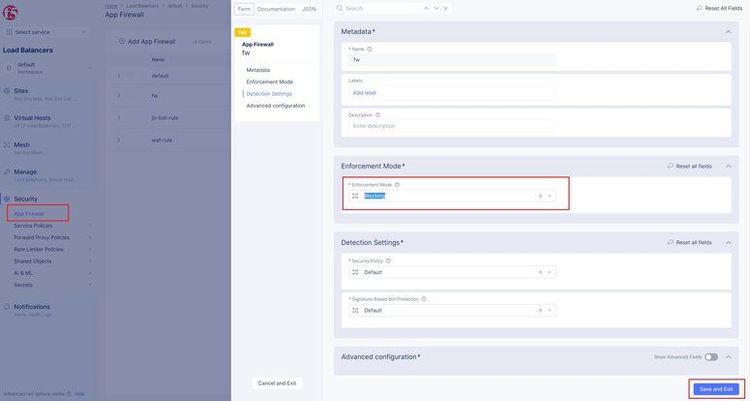The width and height of the screenshot is (750, 401).
Task: Go to previous search result arrow
Action: [426, 9]
